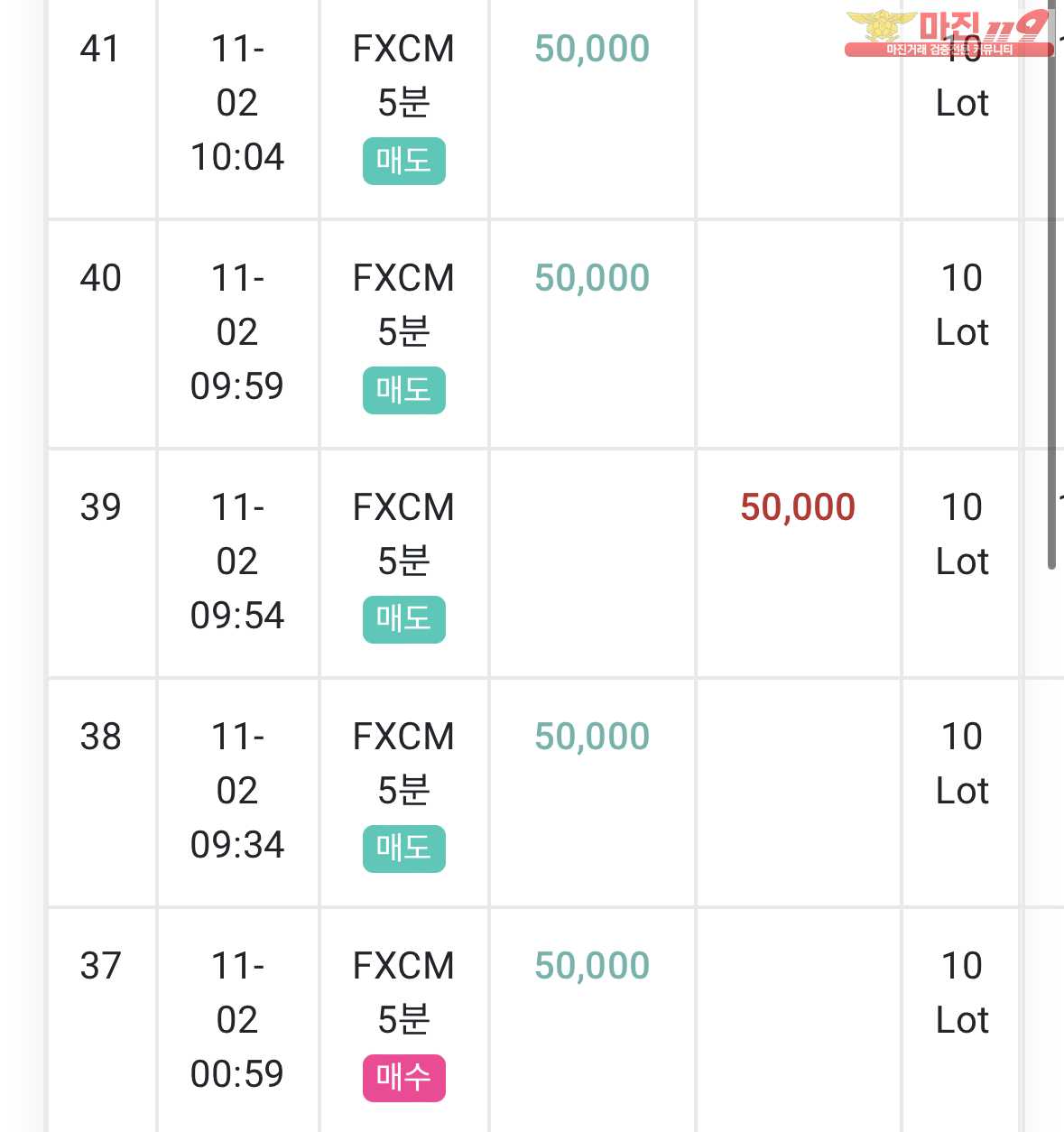1064x1132 pixels.
Task: Select the green 50,000 amount in row 41
Action: pos(592,49)
